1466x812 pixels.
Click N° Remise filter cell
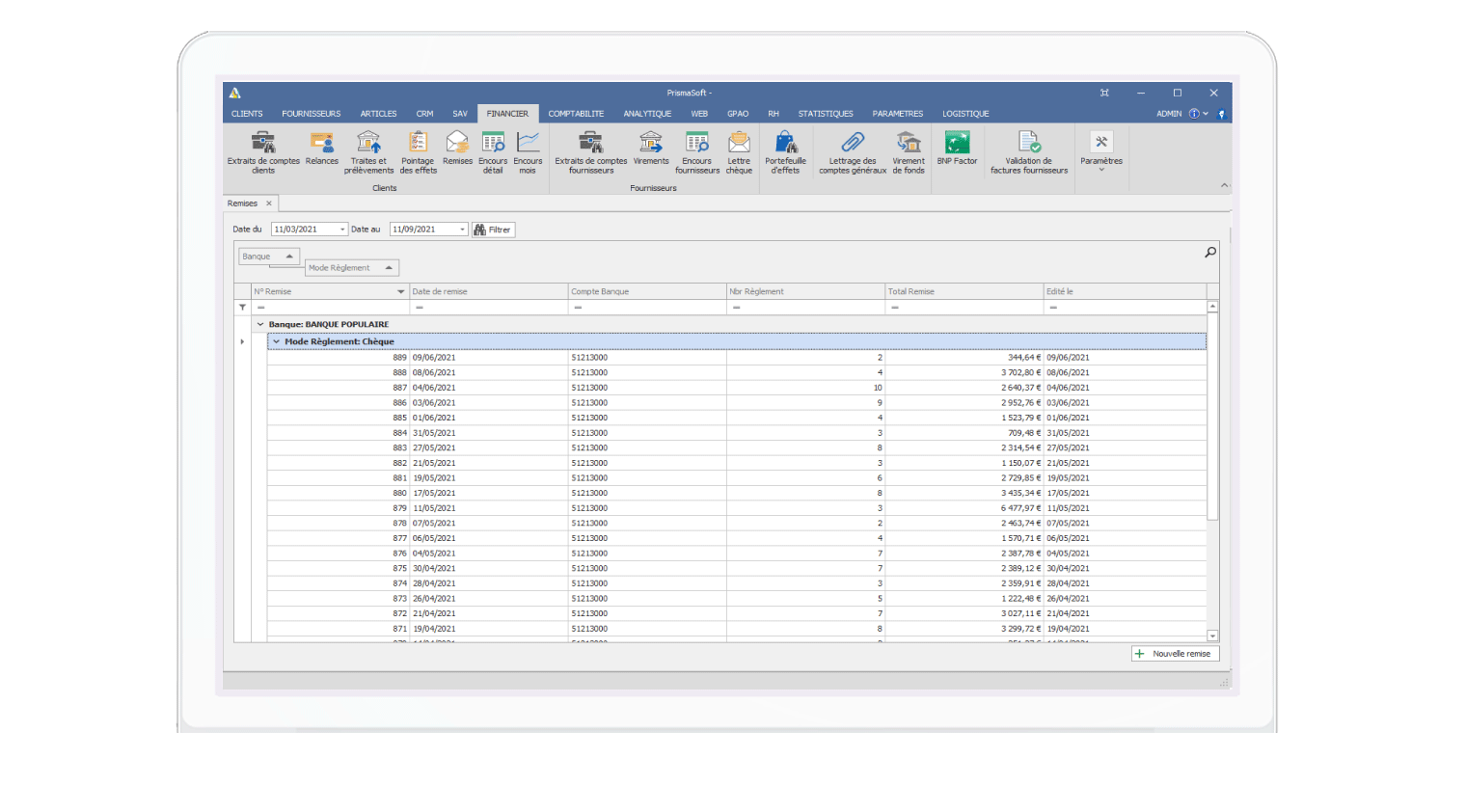[331, 307]
